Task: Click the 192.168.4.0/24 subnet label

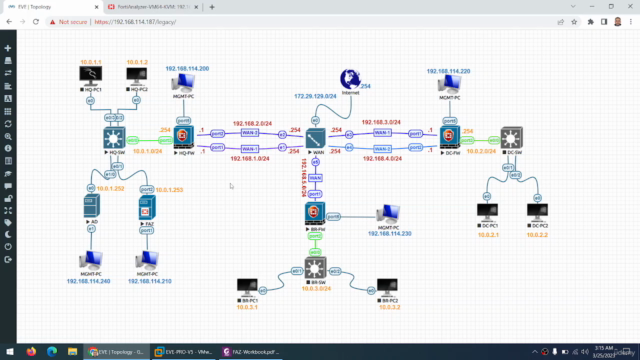Action: [x=382, y=159]
